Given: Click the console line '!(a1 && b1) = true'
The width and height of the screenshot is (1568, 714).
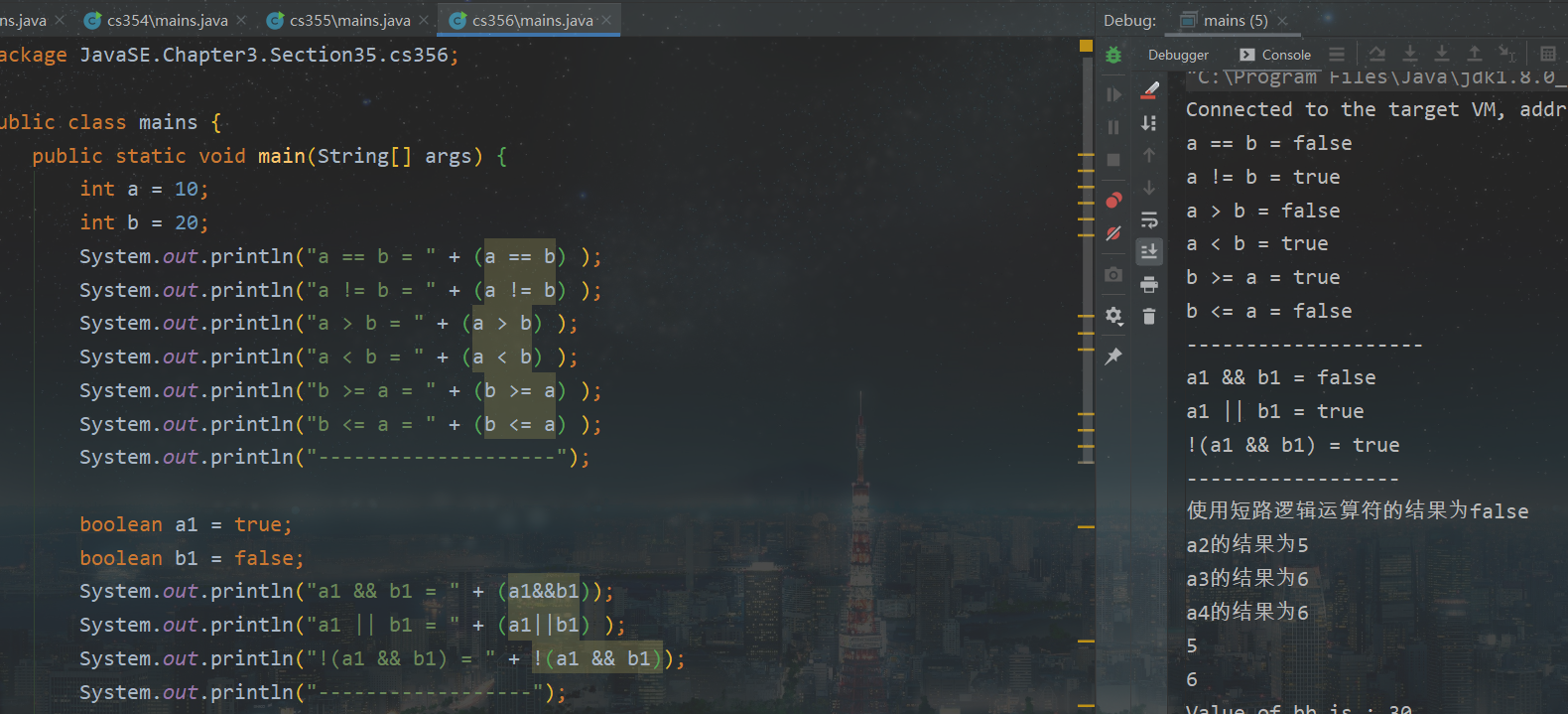Looking at the screenshot, I should pyautogui.click(x=1293, y=445).
